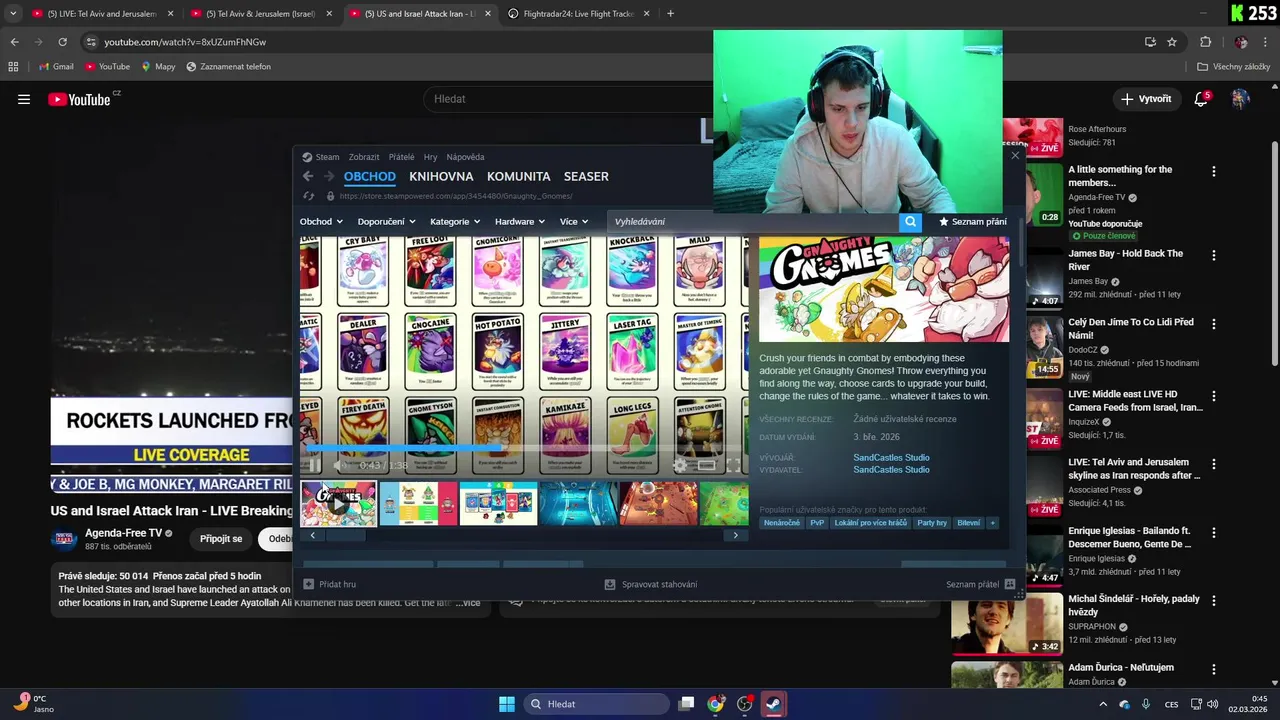Open the YouTube hamburger guide menu
The image size is (1280, 720).
click(x=24, y=99)
